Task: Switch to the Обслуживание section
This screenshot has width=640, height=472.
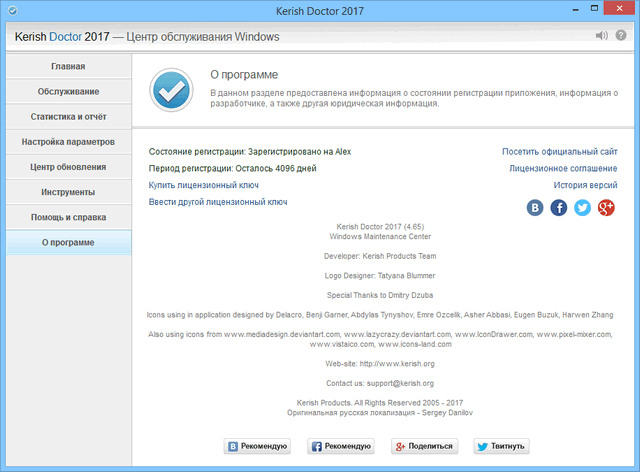Action: click(67, 92)
